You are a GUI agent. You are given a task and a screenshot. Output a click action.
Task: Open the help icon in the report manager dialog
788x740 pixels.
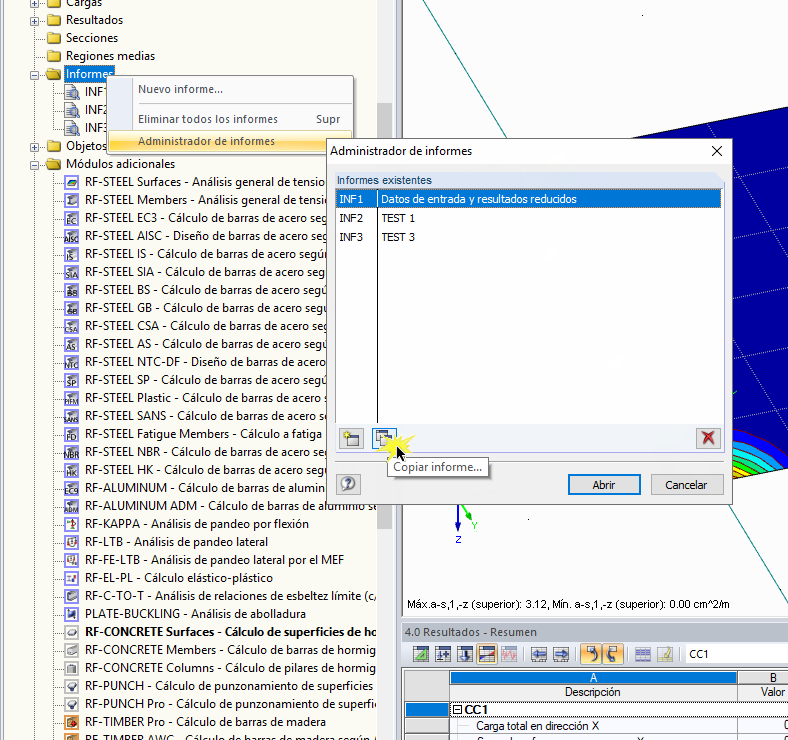[348, 484]
